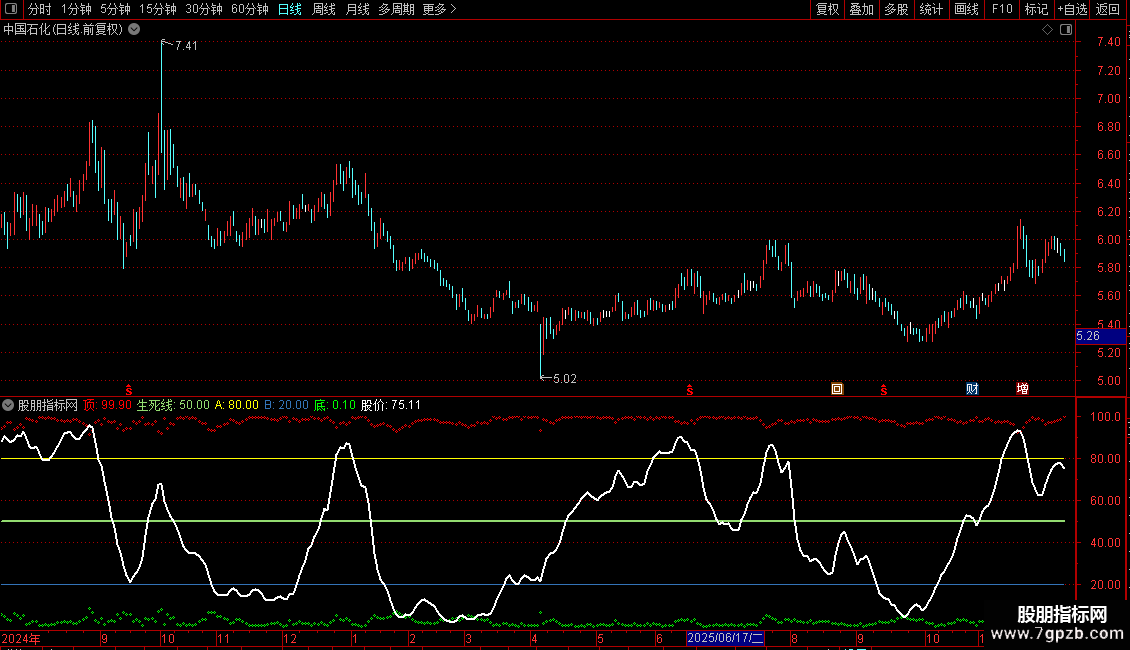Click the 6.00 price axis label
The width and height of the screenshot is (1130, 650).
click(x=1108, y=239)
